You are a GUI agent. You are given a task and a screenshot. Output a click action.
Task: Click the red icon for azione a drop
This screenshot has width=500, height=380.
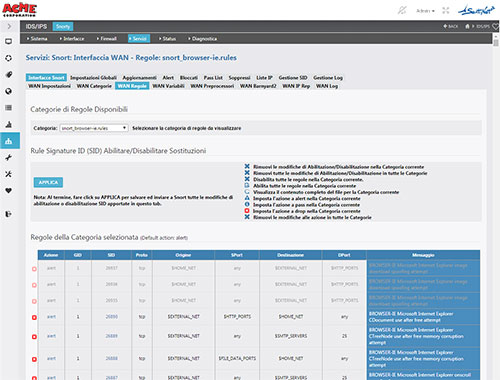[247, 211]
